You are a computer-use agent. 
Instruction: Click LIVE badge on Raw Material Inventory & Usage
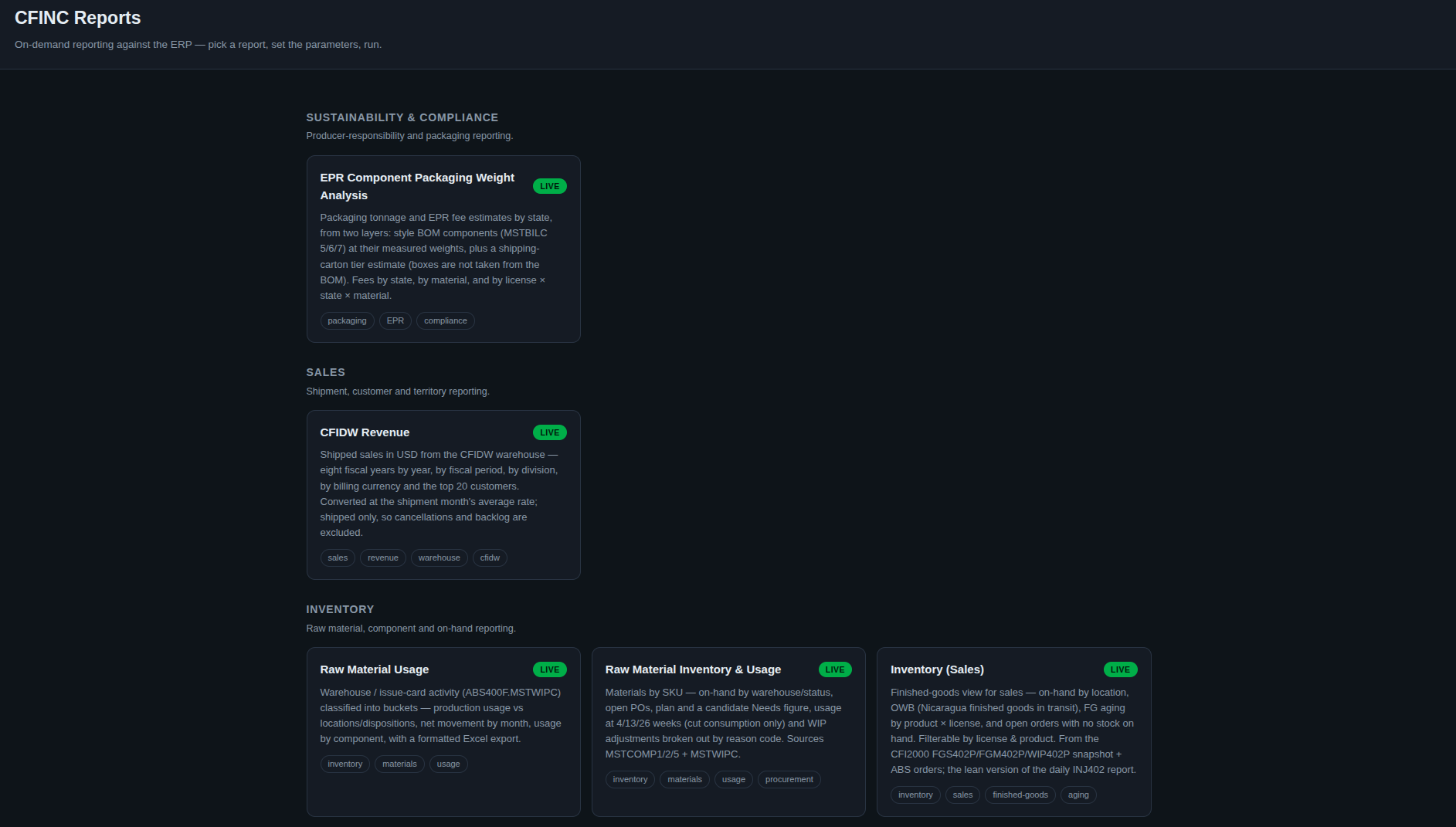pyautogui.click(x=835, y=669)
